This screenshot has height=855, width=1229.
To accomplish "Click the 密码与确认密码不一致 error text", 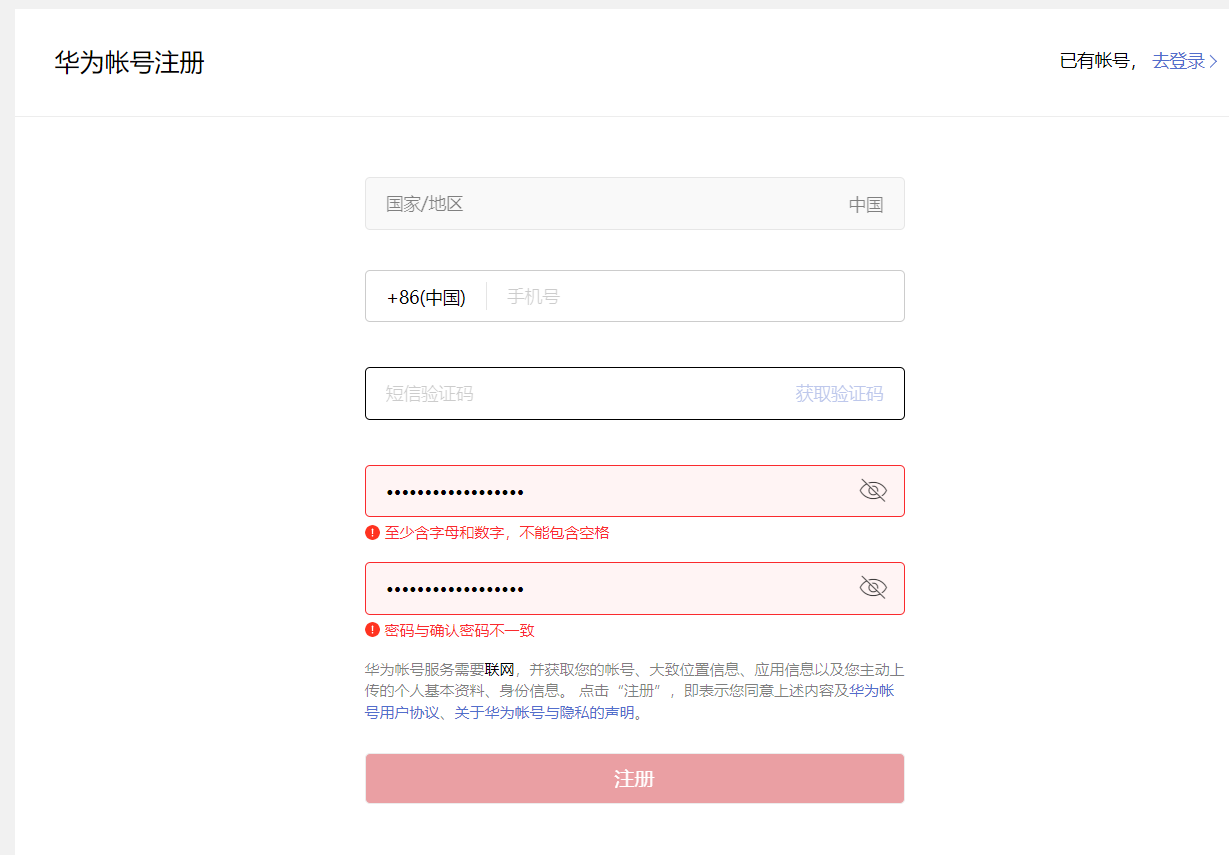I will click(x=459, y=630).
